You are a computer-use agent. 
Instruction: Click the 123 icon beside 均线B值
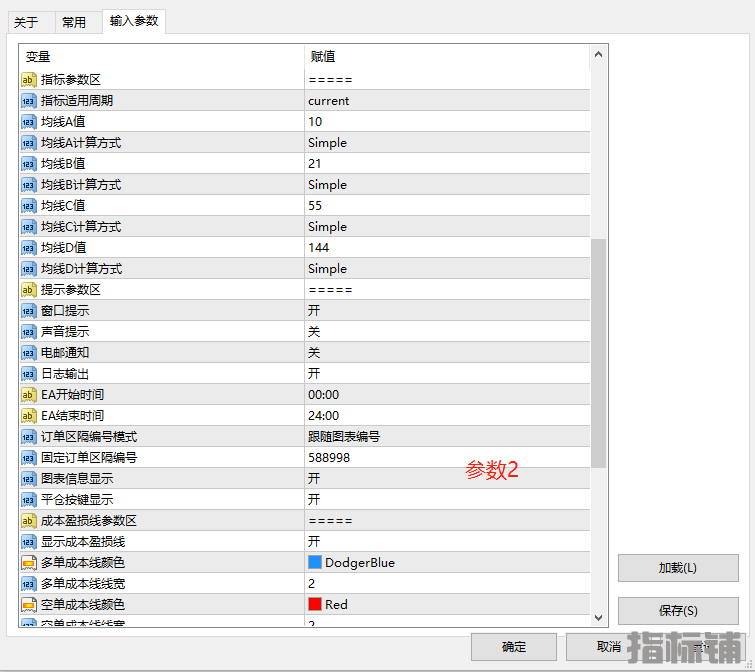(28, 164)
